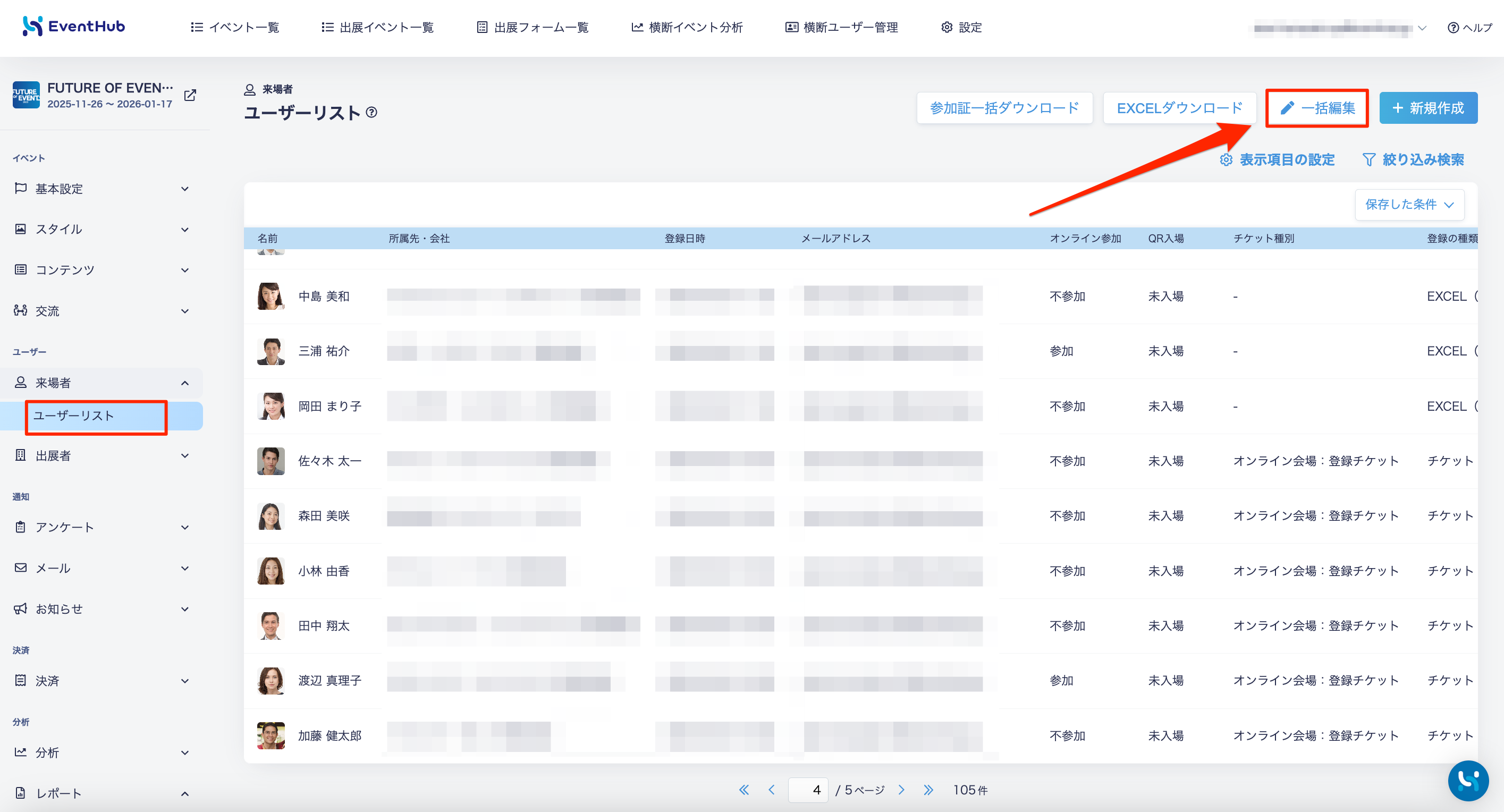Open 設定 in top navigation
Image resolution: width=1504 pixels, height=812 pixels.
pos(961,28)
